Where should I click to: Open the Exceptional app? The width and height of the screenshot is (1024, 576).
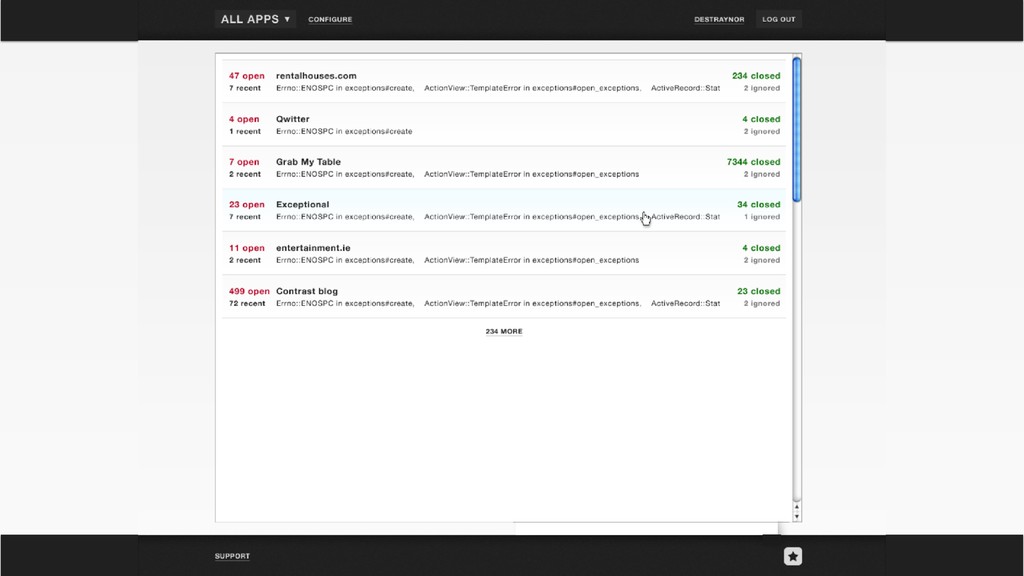[302, 204]
